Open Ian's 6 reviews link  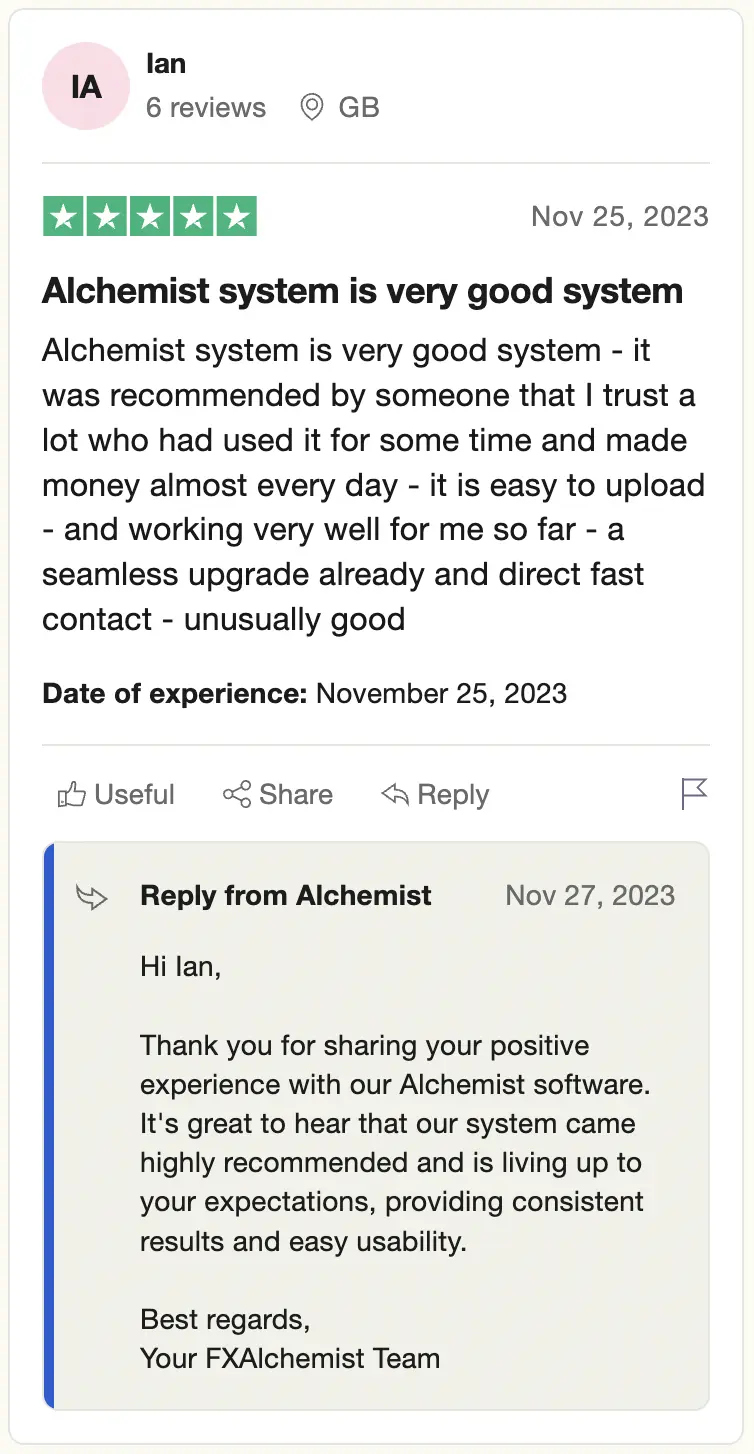(206, 107)
